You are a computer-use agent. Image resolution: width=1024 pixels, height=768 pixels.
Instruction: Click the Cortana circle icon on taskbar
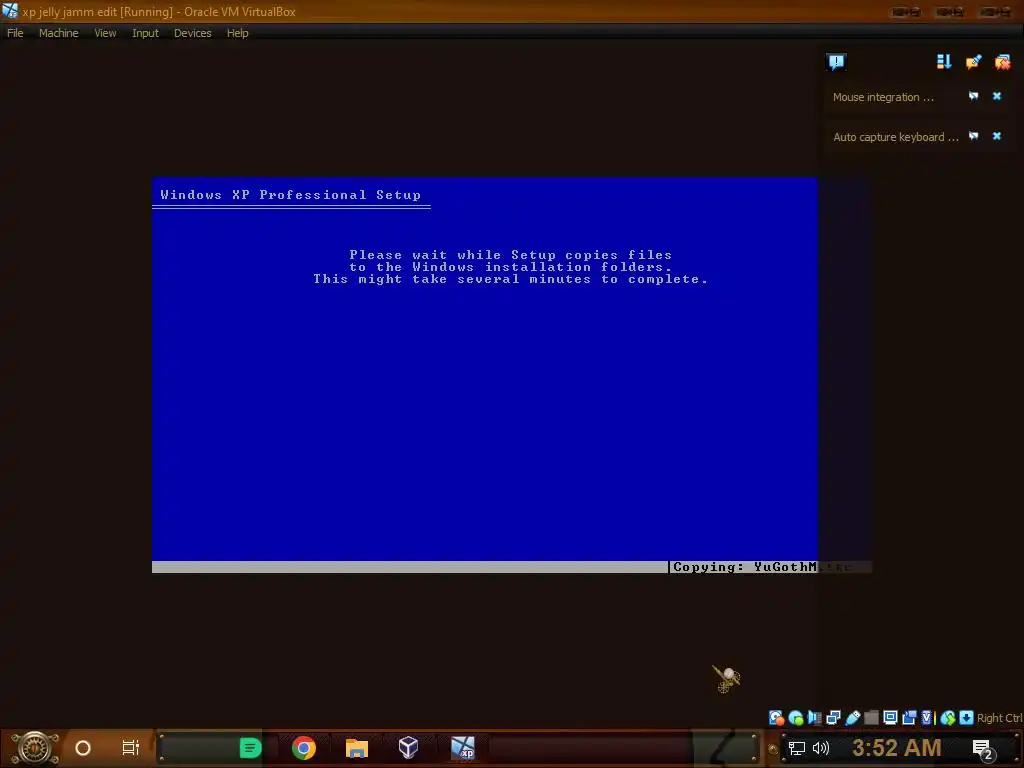coord(83,748)
